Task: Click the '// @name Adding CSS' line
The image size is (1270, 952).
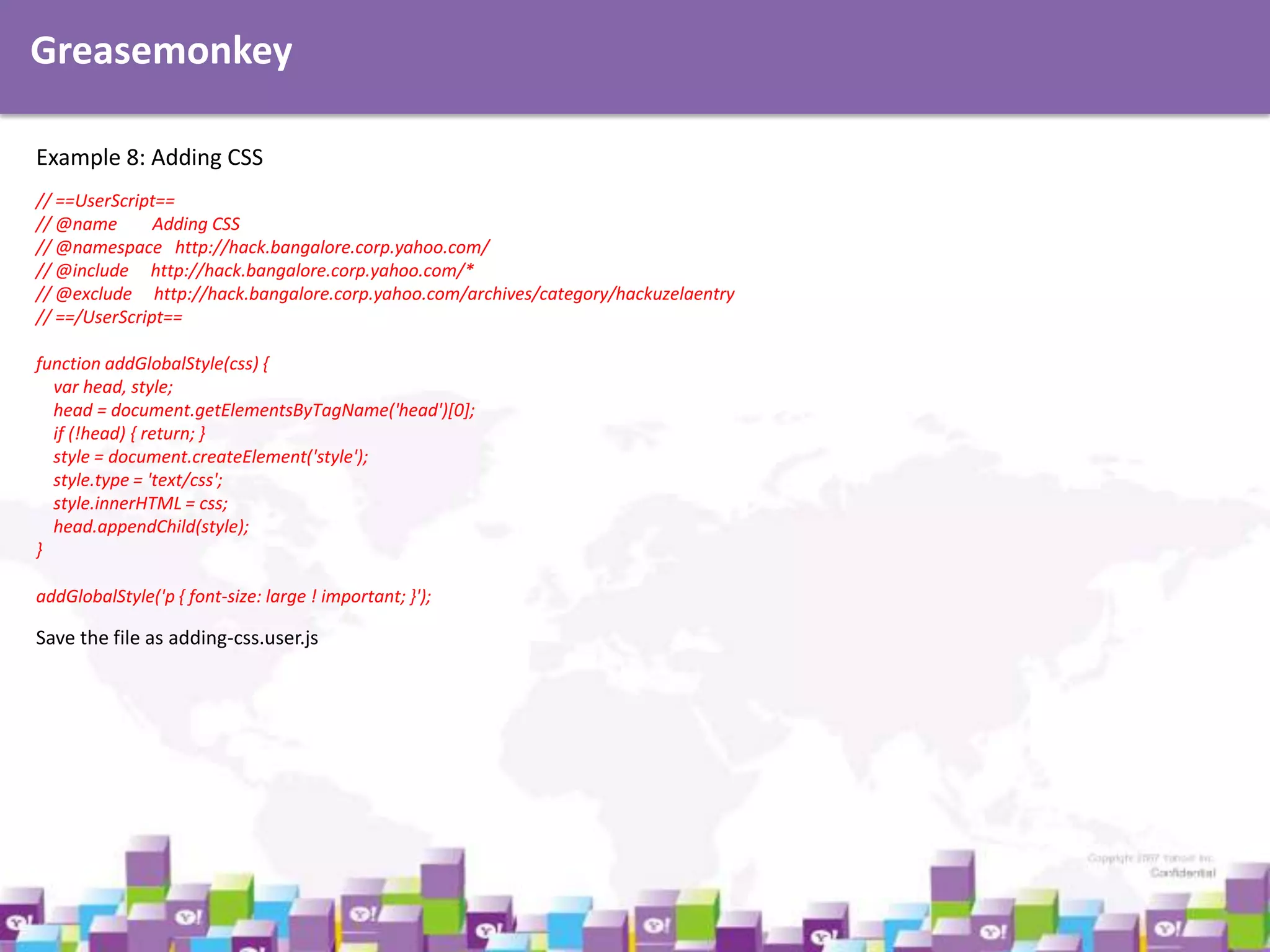Action: pos(138,224)
